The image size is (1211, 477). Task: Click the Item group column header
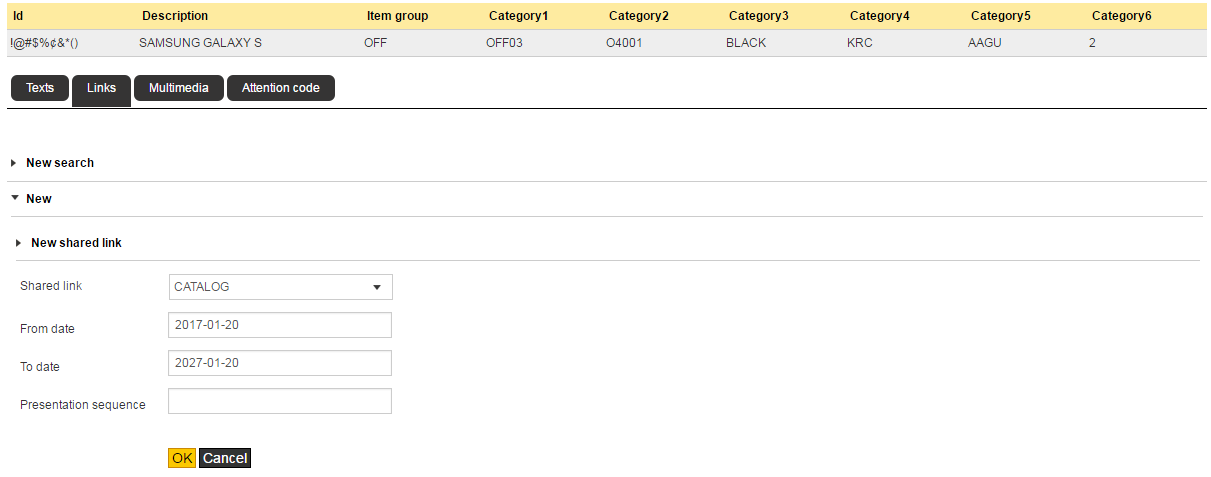pos(397,16)
